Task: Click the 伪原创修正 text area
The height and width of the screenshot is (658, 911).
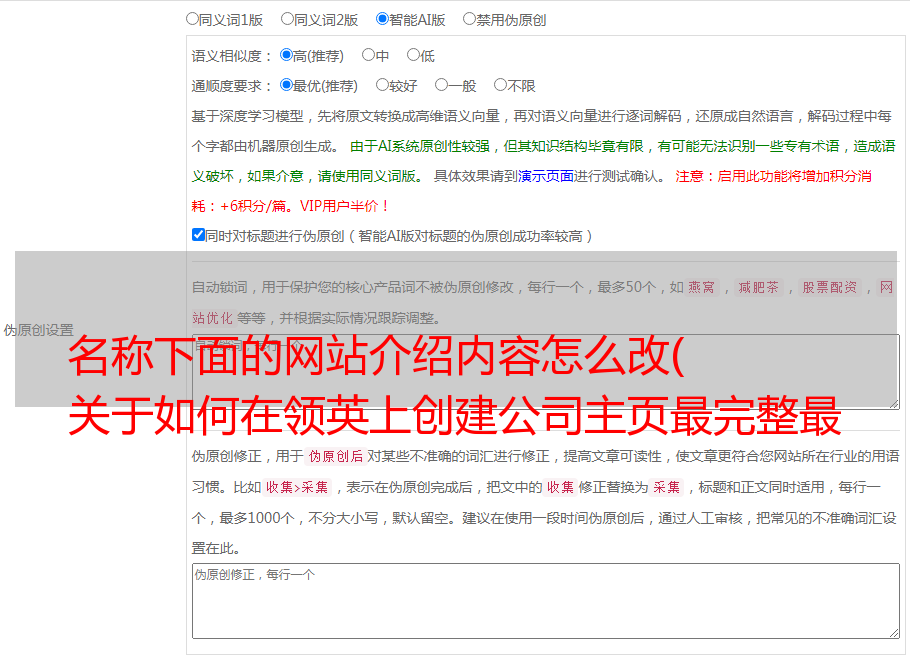Action: [546, 601]
